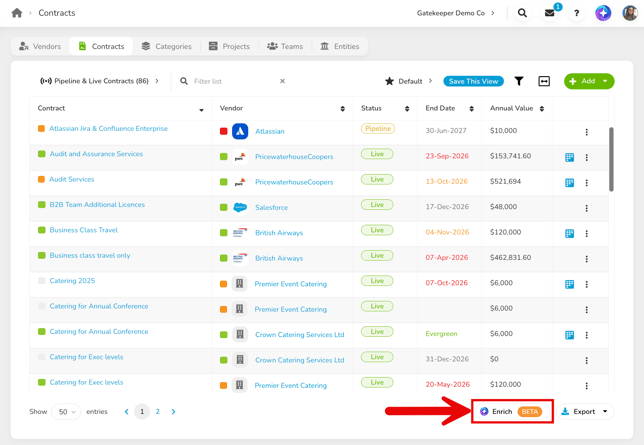The height and width of the screenshot is (445, 644).
Task: Click the 07-Apr-2026 end date
Action: point(446,258)
